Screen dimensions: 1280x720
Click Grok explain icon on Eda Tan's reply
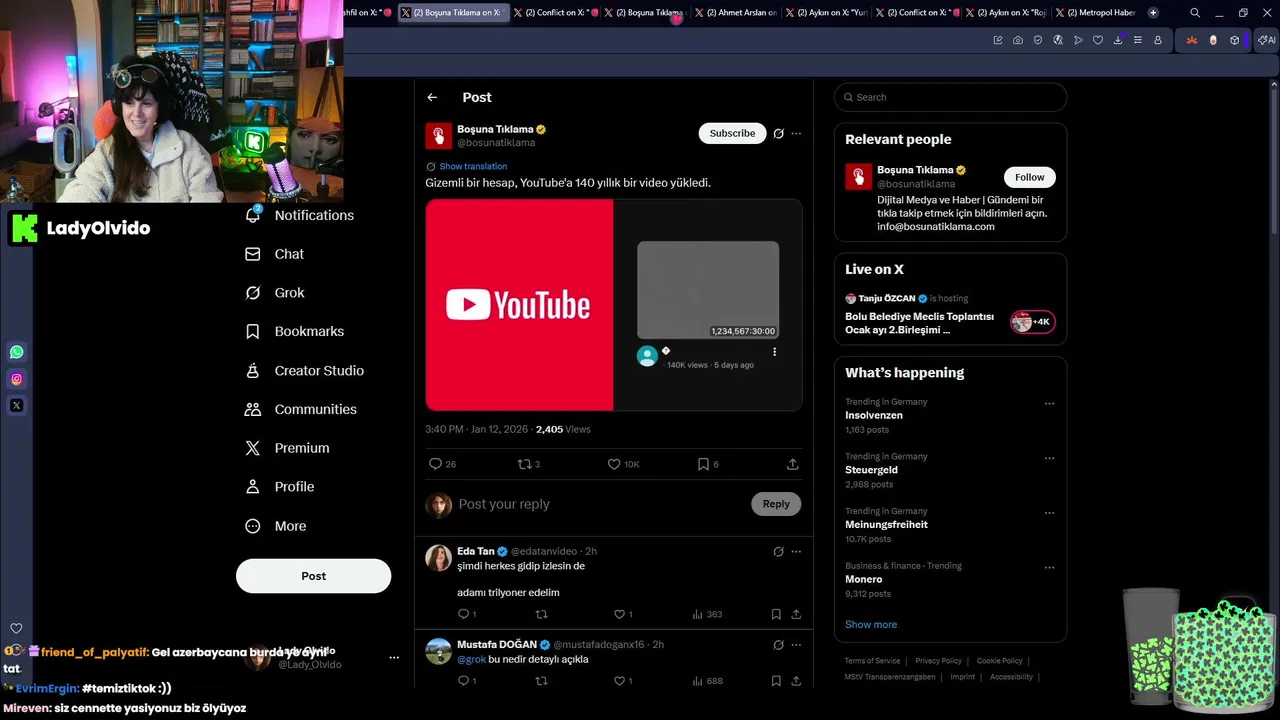pos(778,551)
